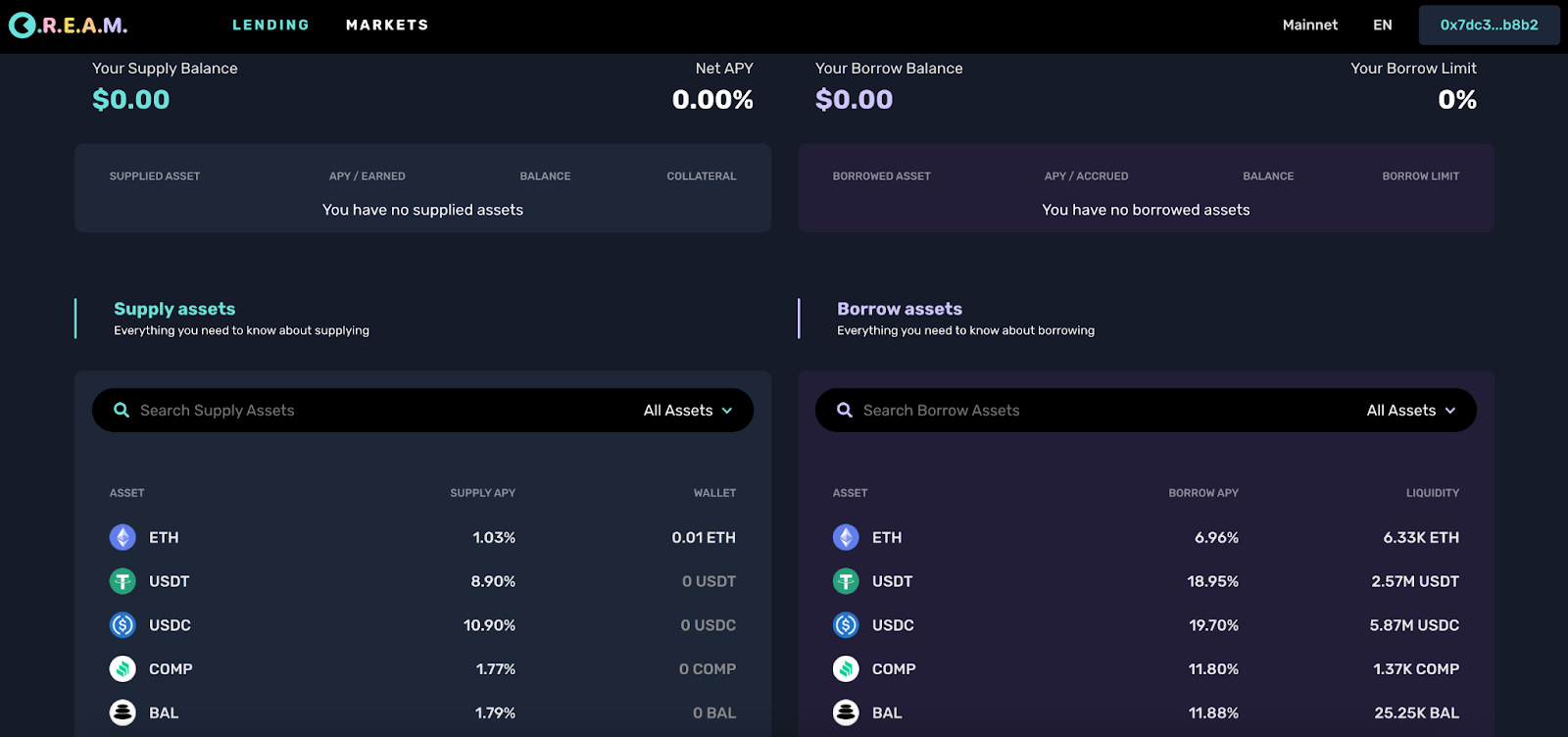Image resolution: width=1568 pixels, height=737 pixels.
Task: Click the 11.80% COMP borrow APY
Action: [x=1213, y=669]
